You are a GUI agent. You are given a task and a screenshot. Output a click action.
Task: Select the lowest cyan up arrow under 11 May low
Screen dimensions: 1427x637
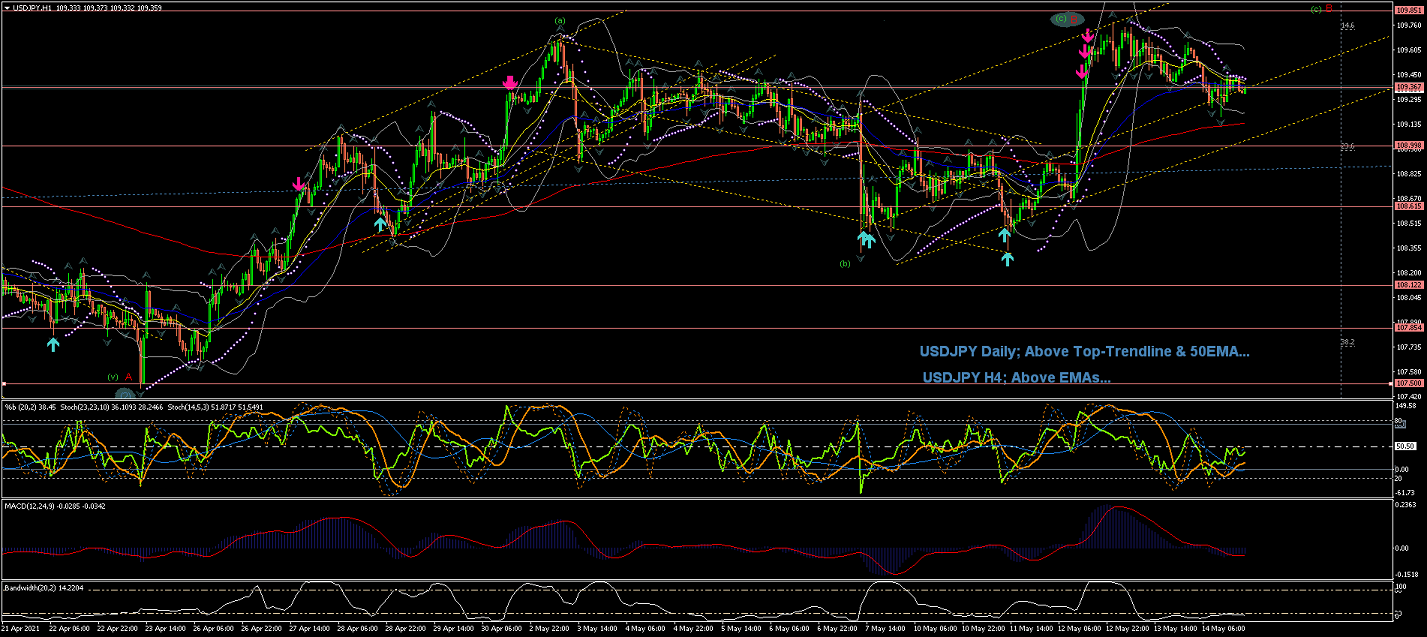pos(1007,258)
